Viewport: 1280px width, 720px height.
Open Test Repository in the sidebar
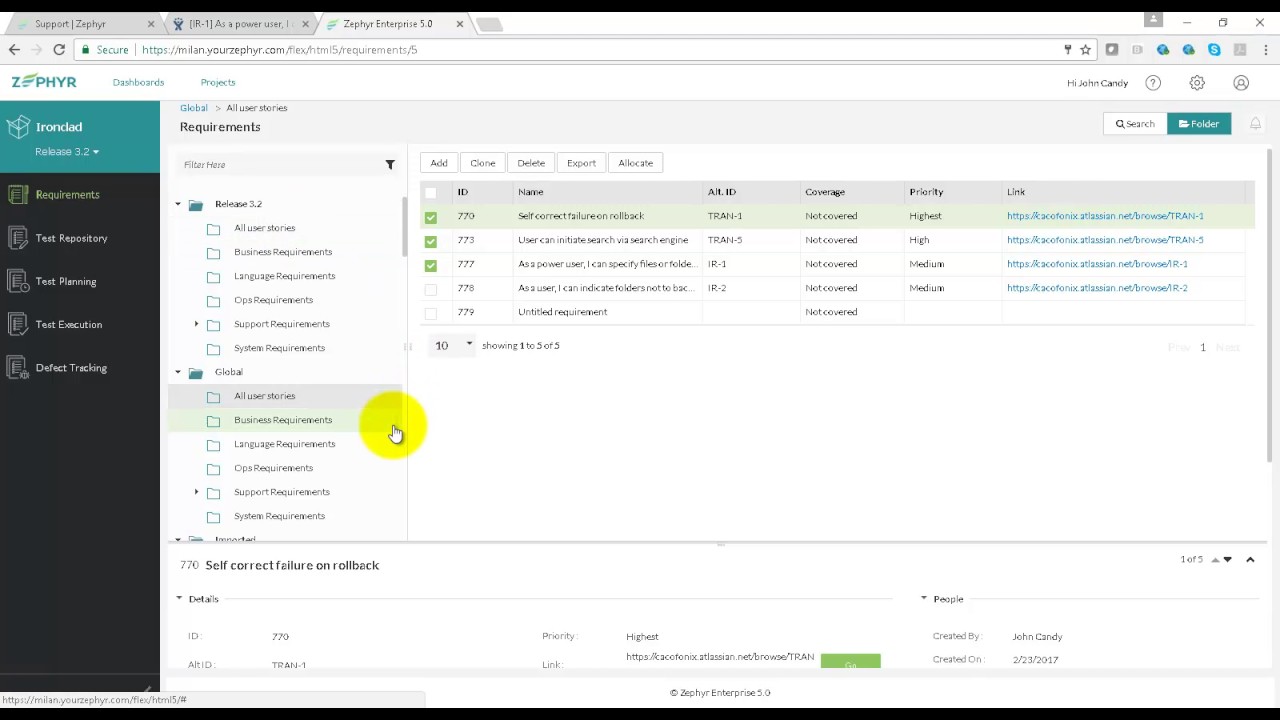point(71,238)
